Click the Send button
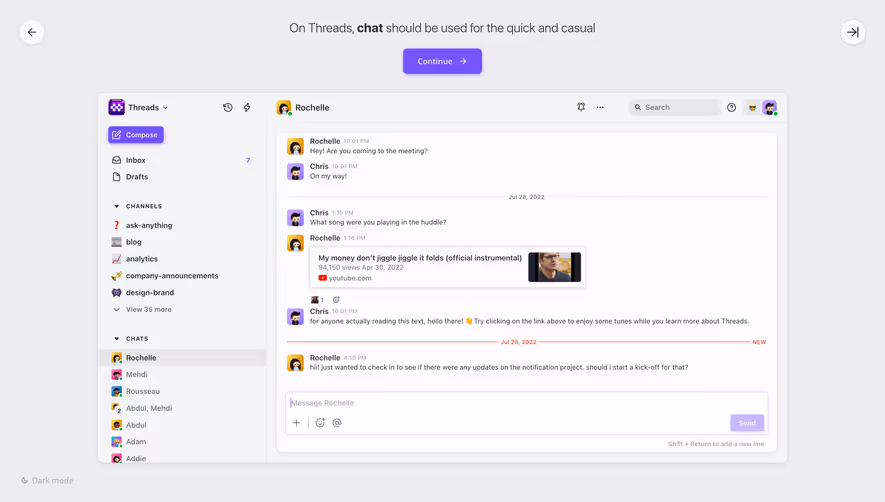This screenshot has width=885, height=502. [747, 423]
